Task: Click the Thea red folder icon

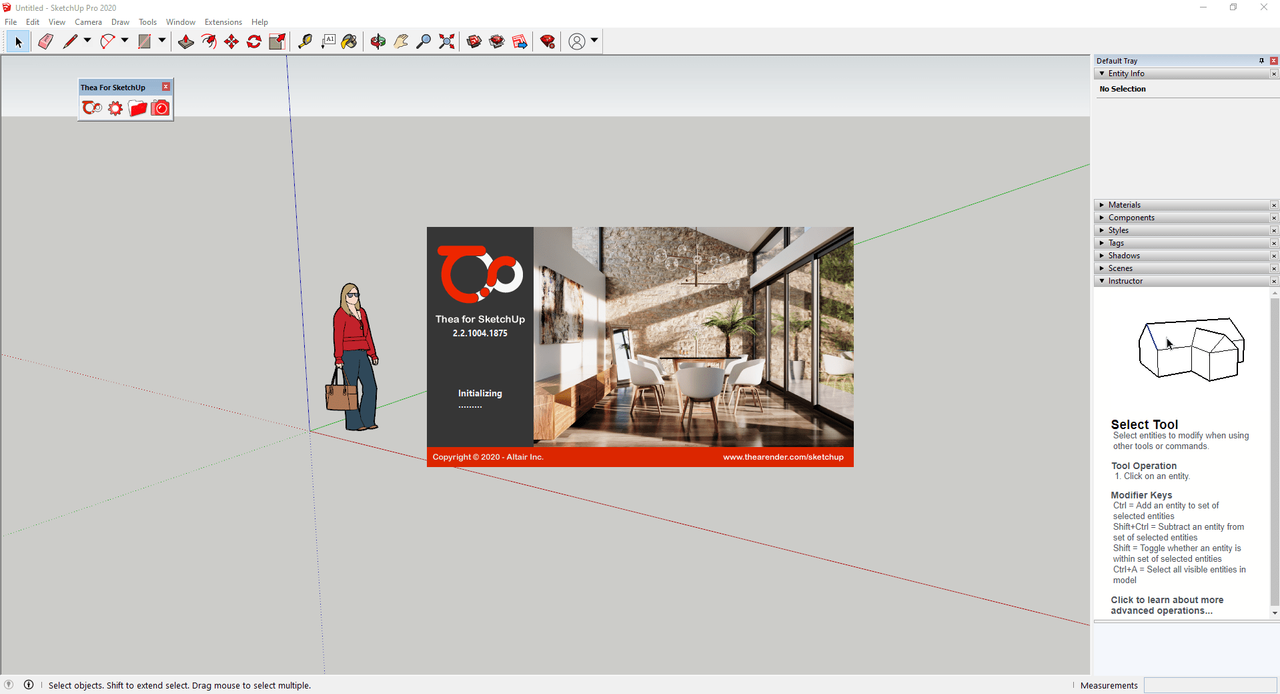Action: (x=138, y=107)
